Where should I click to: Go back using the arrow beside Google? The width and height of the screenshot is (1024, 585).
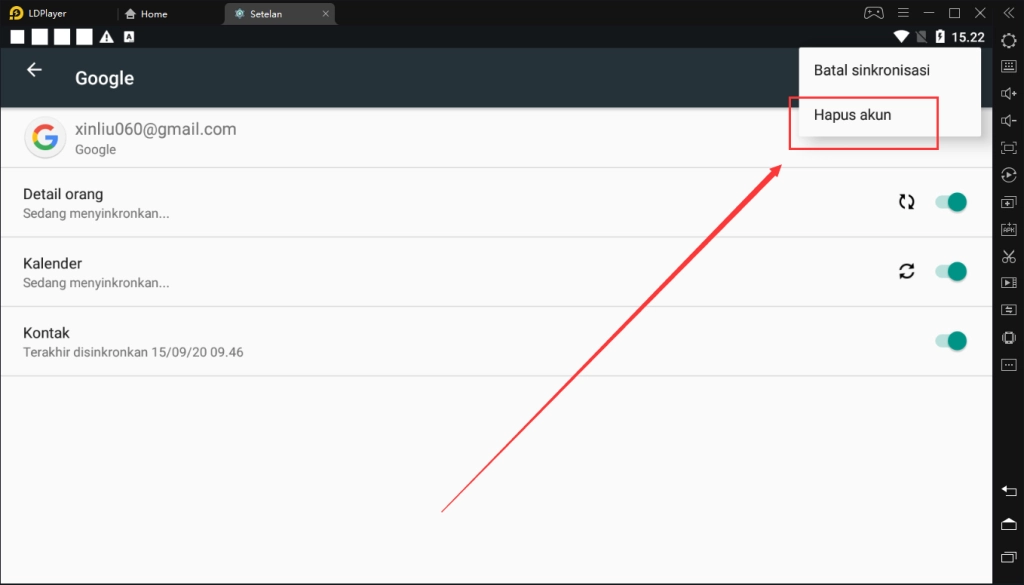[x=34, y=70]
